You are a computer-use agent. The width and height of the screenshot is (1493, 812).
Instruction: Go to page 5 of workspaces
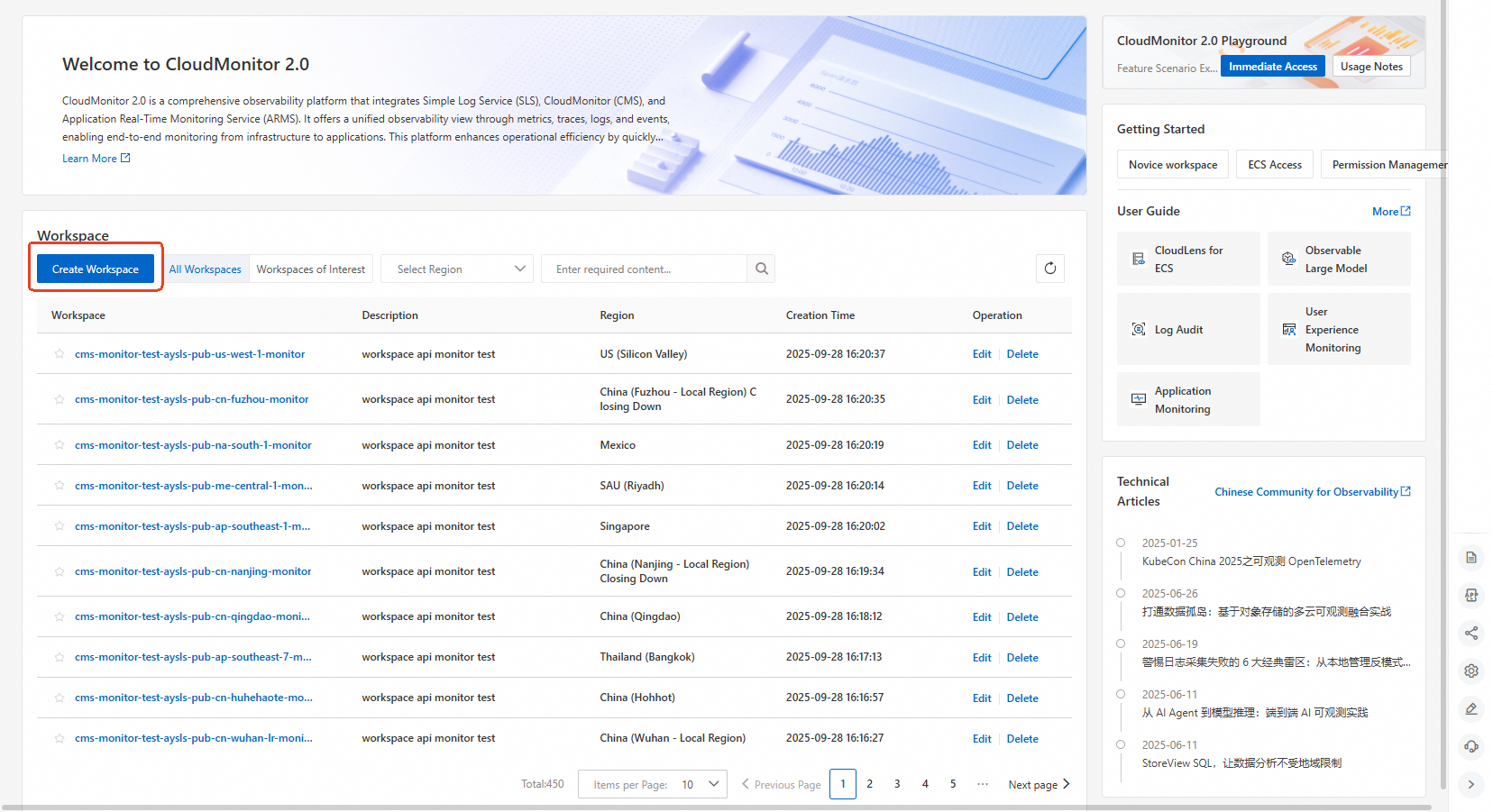click(953, 784)
